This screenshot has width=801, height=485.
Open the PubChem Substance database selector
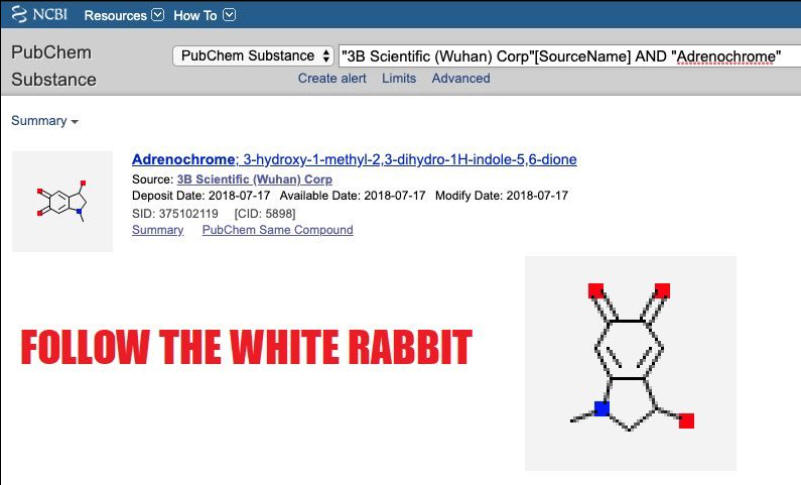pyautogui.click(x=253, y=56)
